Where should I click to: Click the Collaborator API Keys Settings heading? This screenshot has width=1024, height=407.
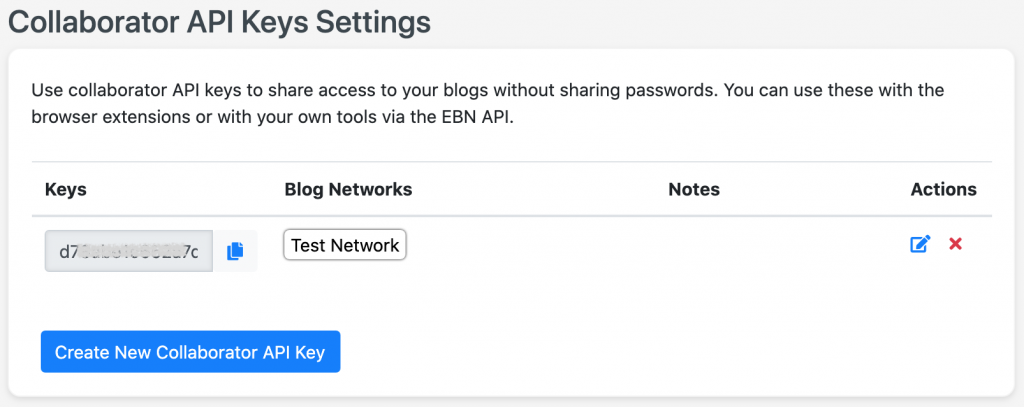tap(219, 22)
